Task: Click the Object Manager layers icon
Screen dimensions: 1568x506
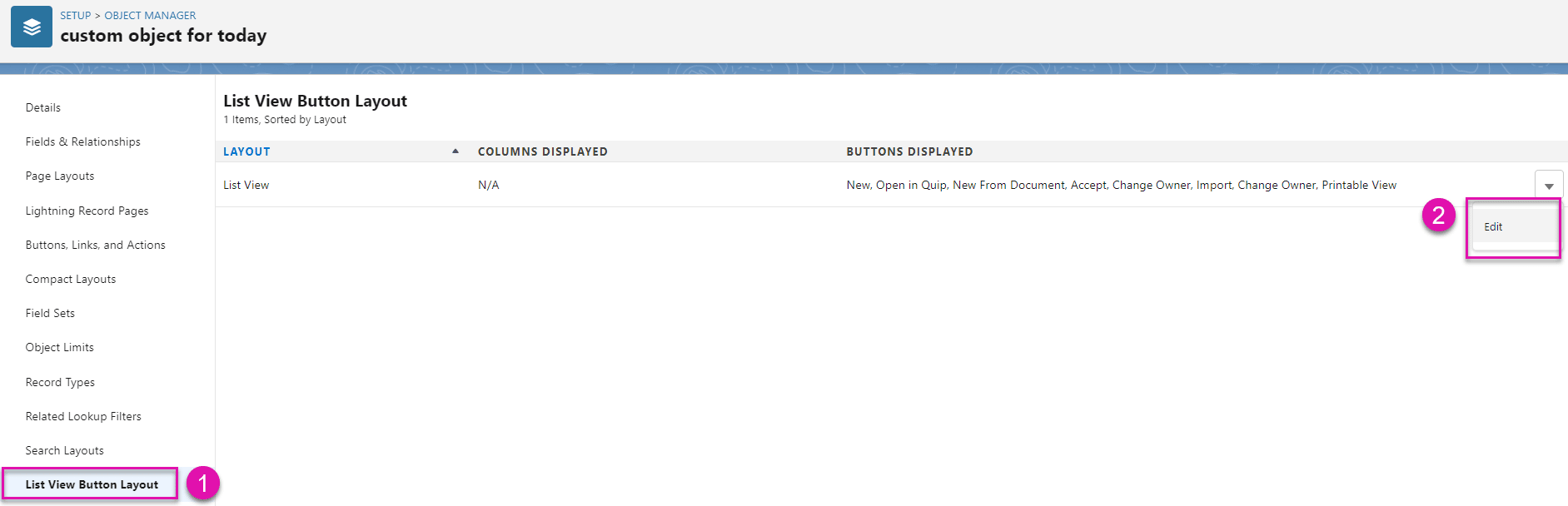Action: (32, 27)
